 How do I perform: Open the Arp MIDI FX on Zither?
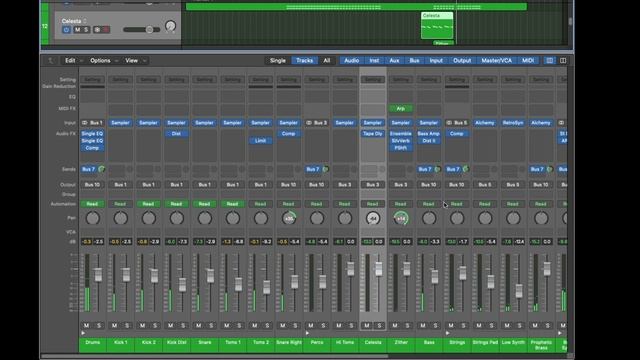coord(401,109)
